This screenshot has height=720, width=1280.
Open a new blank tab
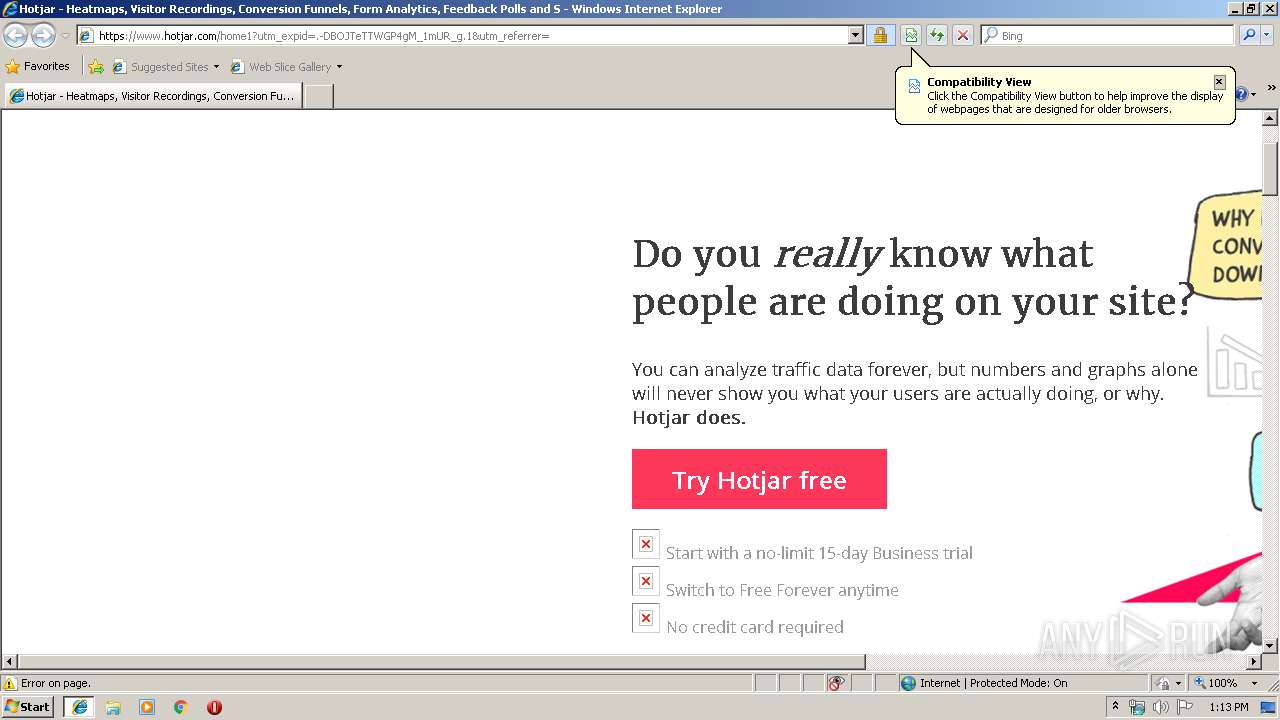pyautogui.click(x=318, y=96)
